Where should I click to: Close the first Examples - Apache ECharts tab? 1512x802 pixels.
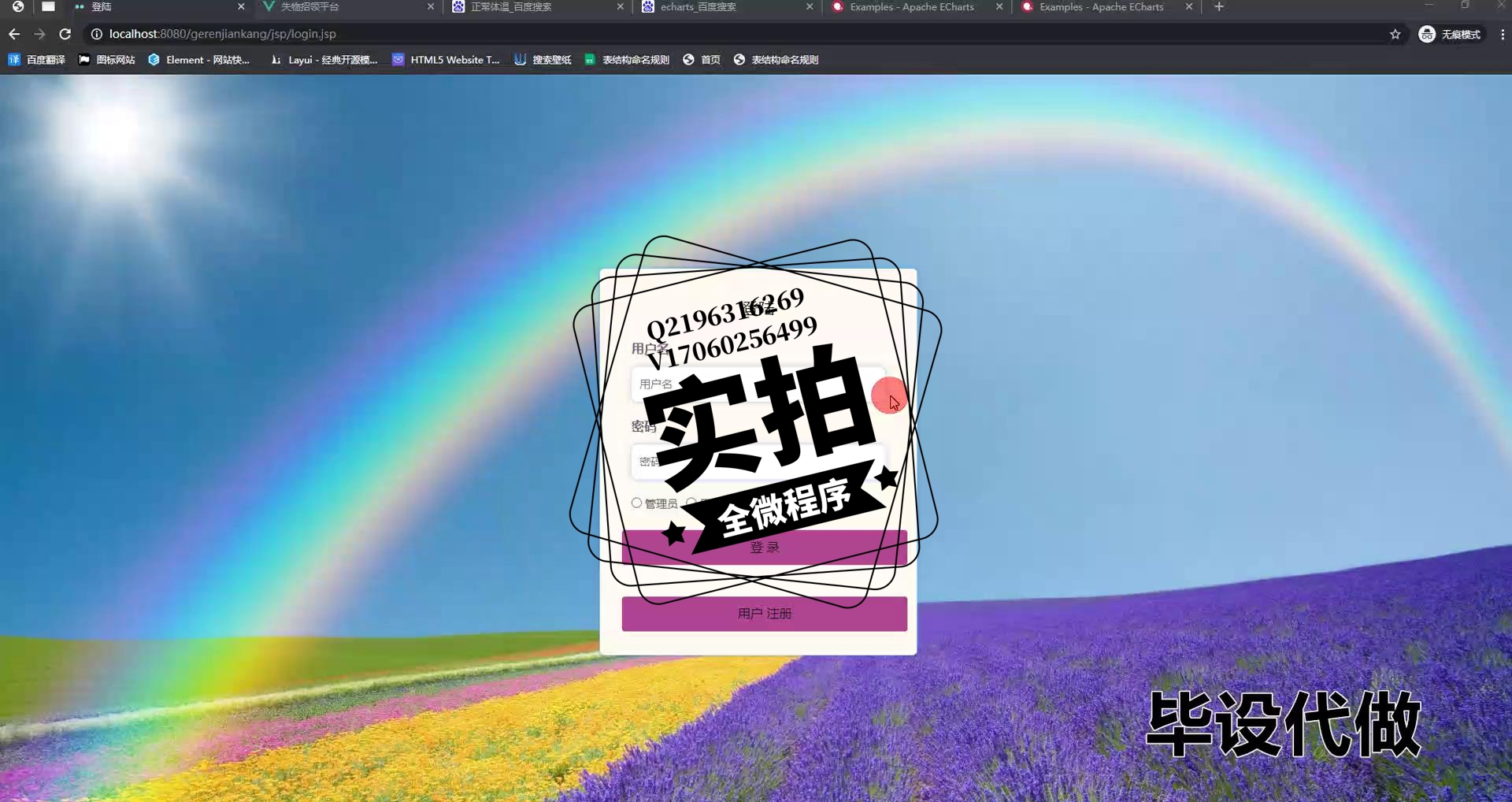999,7
